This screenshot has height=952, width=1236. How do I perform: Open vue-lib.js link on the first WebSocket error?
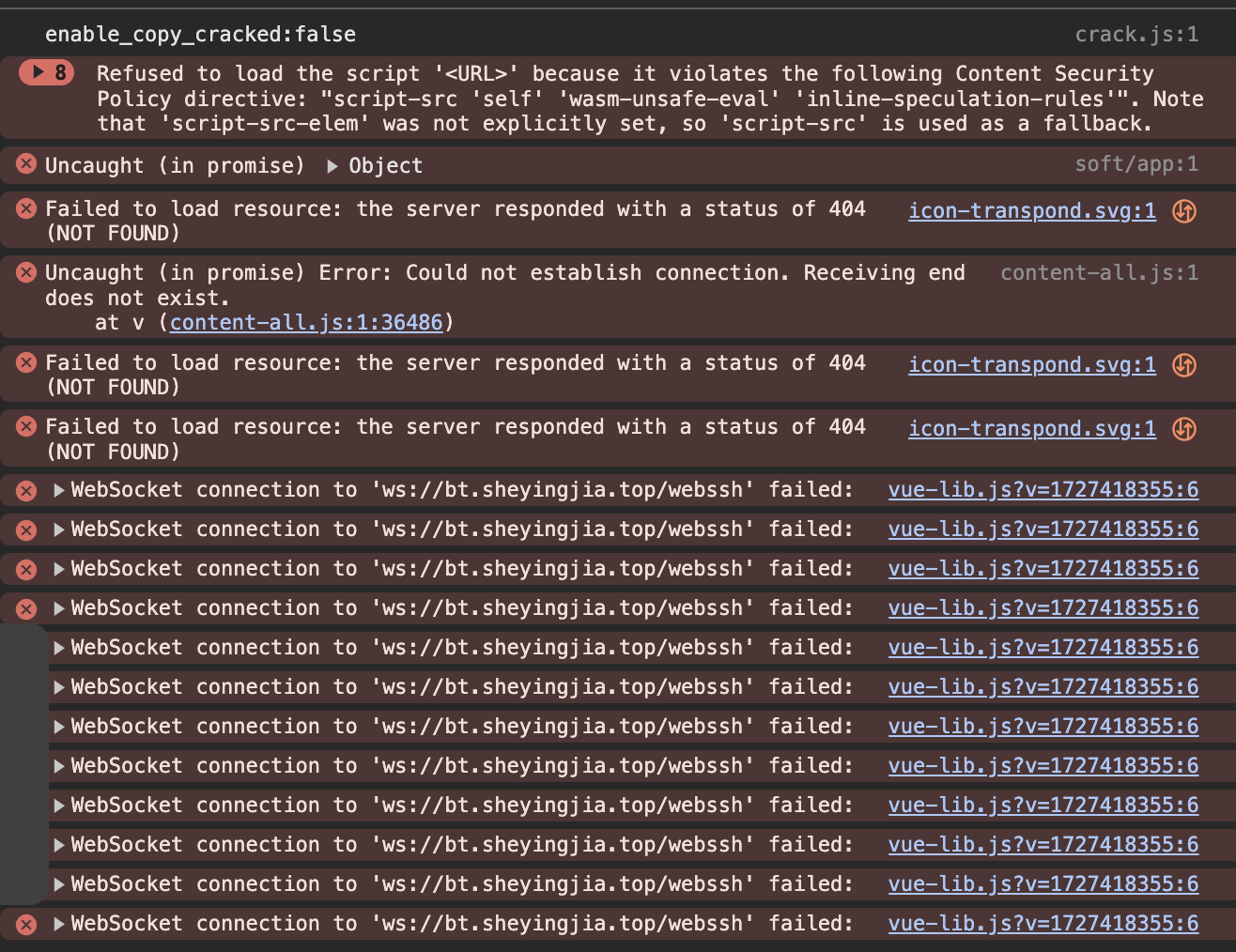1043,490
